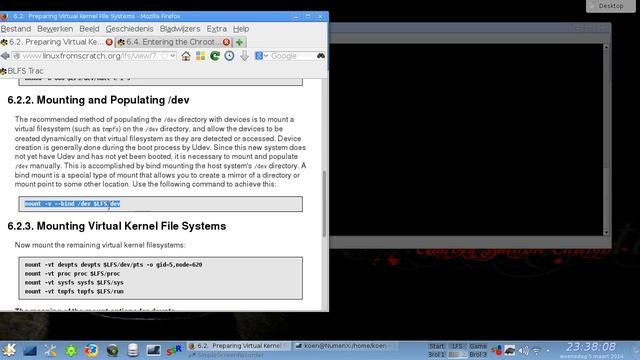Open the Bestand menu
The width and height of the screenshot is (640, 360).
16,29
